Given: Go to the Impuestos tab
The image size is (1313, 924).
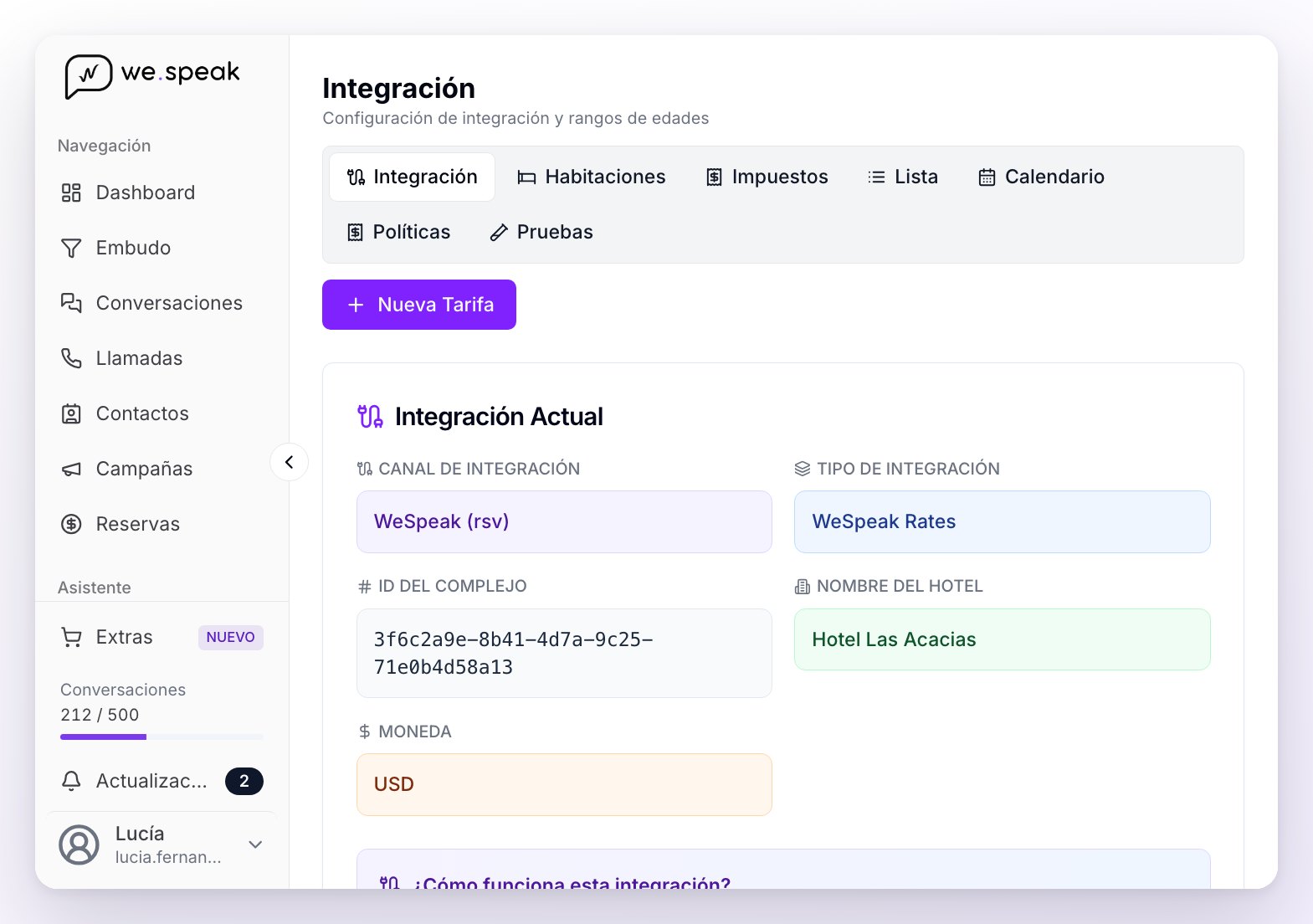Looking at the screenshot, I should [767, 177].
